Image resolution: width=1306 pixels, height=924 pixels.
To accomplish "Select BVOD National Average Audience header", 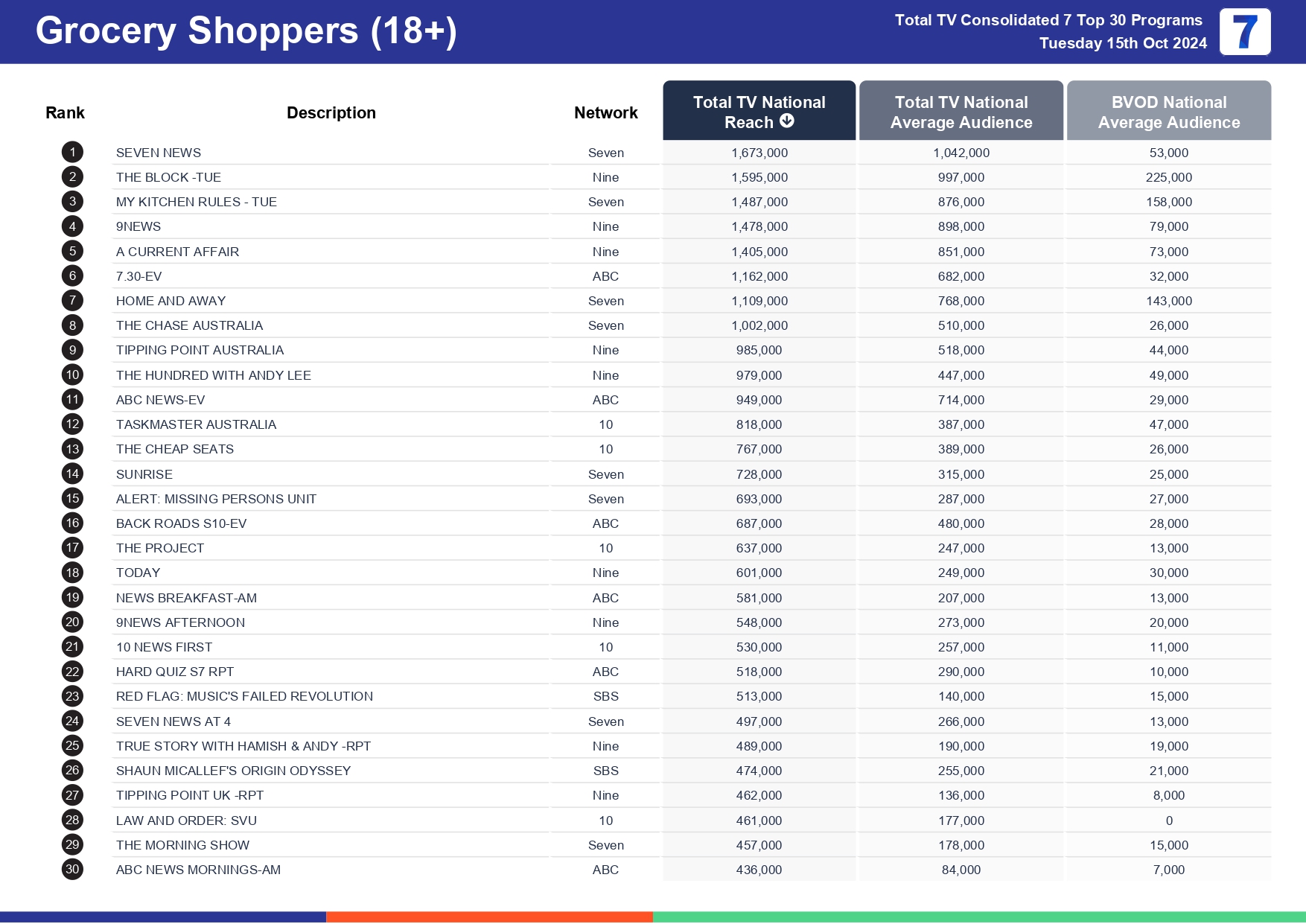I will pyautogui.click(x=1168, y=112).
